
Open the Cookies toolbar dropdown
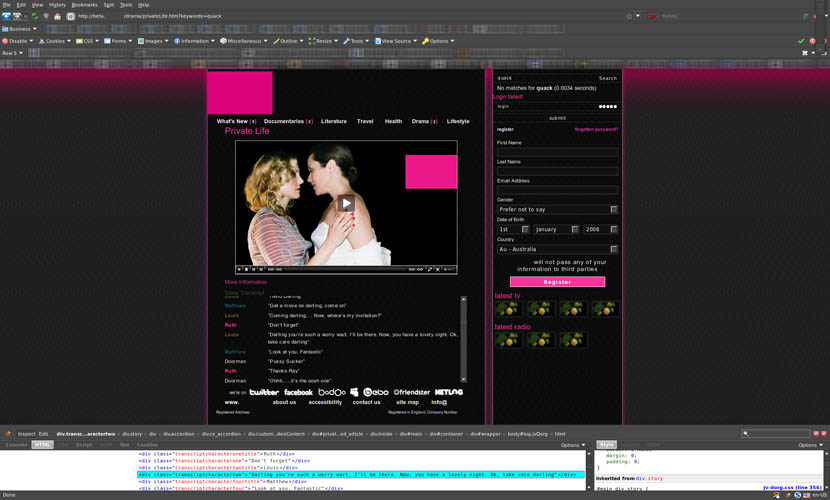coord(55,41)
